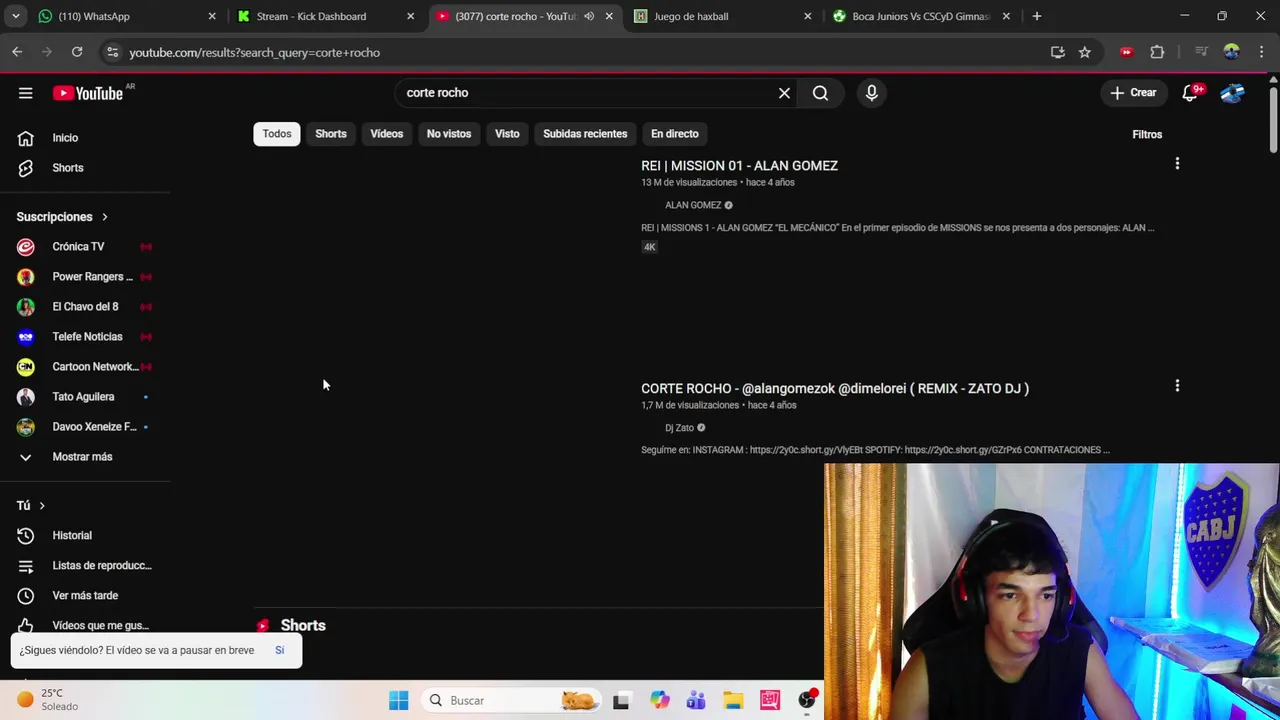Click the Crear button
Image resolution: width=1280 pixels, height=720 pixels.
pos(1133,93)
